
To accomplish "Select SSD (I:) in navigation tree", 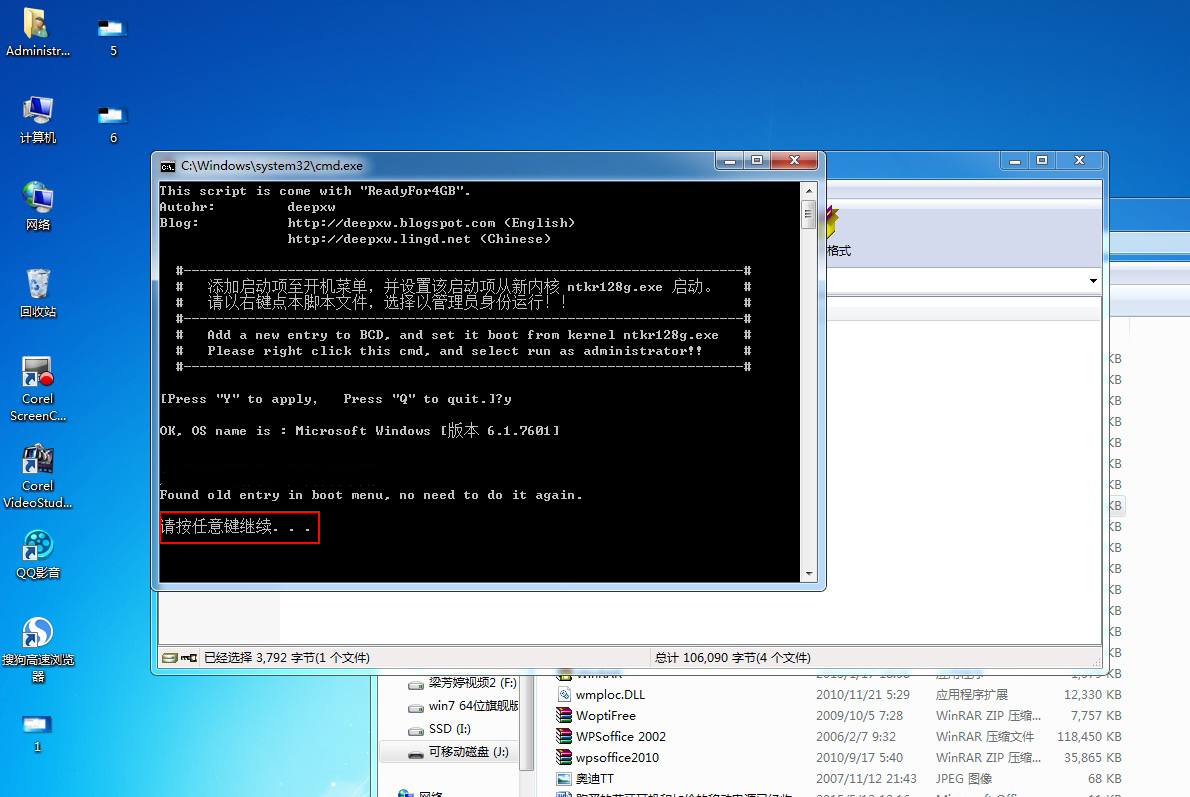I will click(x=449, y=729).
